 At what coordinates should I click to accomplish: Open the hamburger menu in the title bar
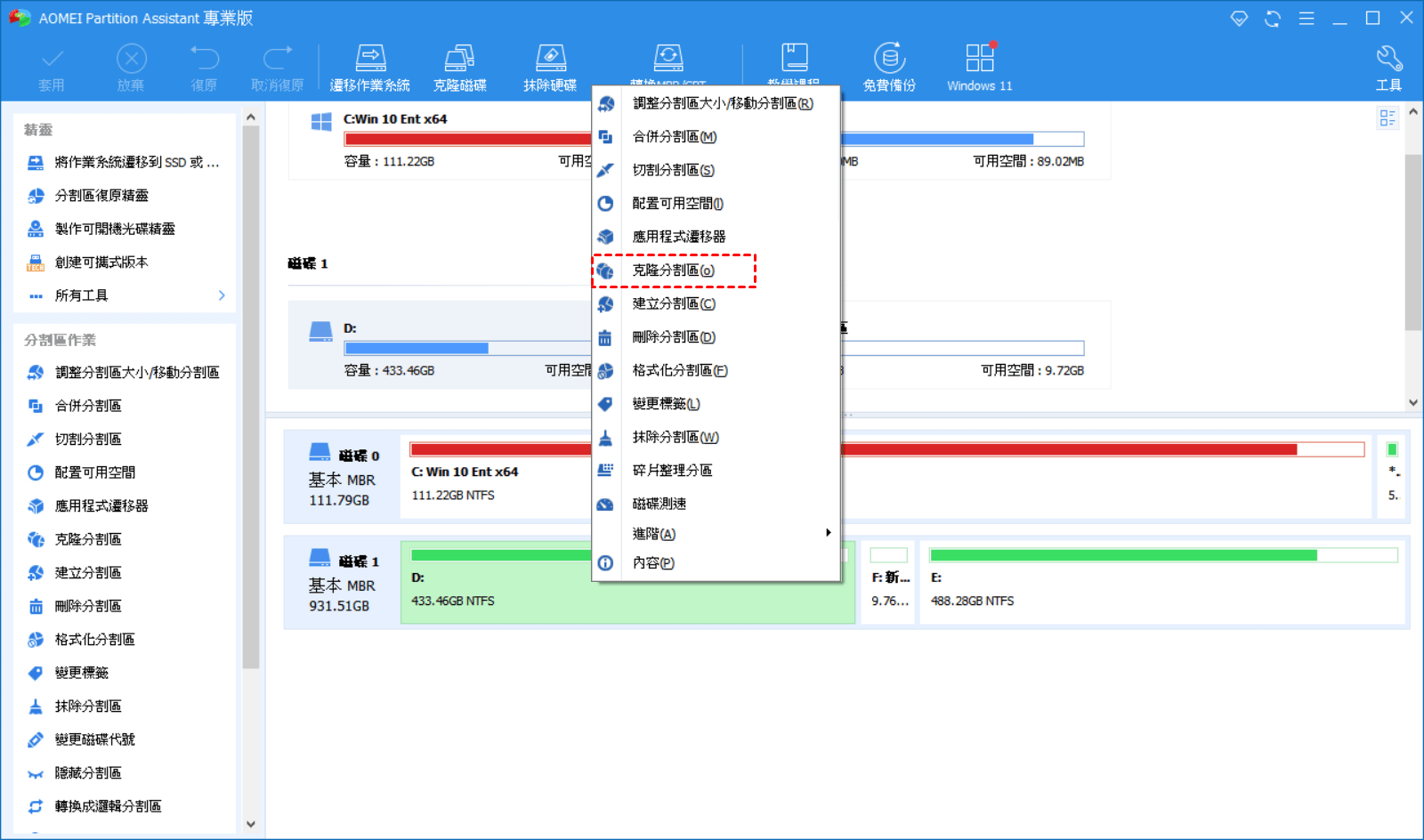[1307, 19]
